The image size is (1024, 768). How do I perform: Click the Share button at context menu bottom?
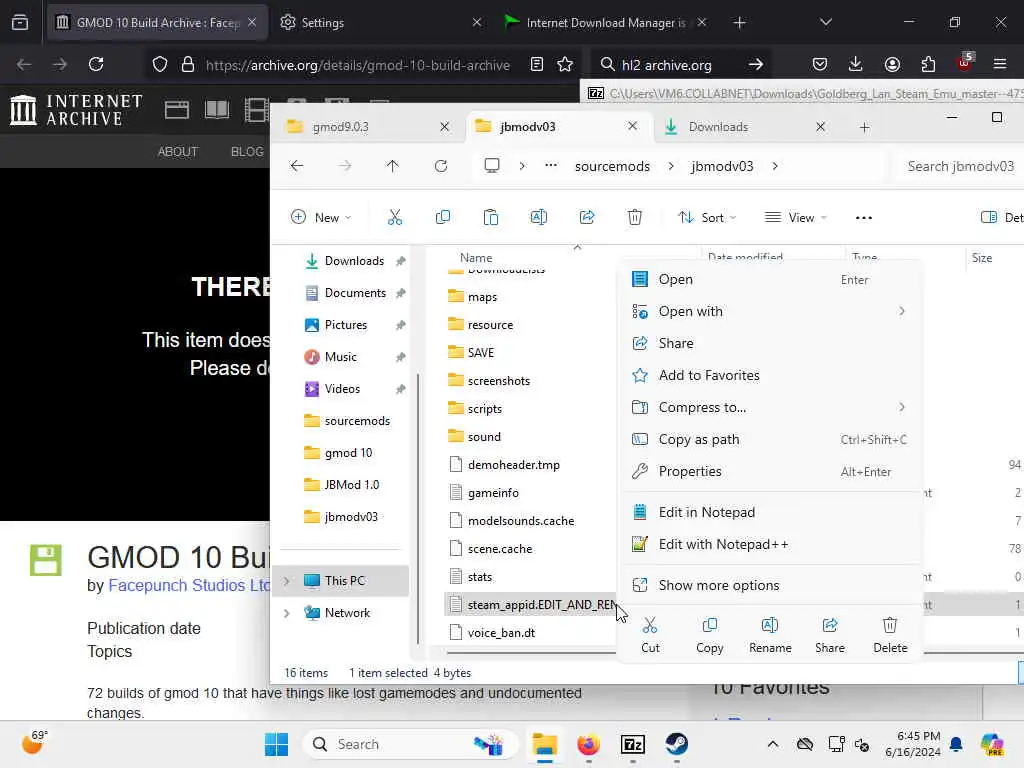click(x=829, y=635)
